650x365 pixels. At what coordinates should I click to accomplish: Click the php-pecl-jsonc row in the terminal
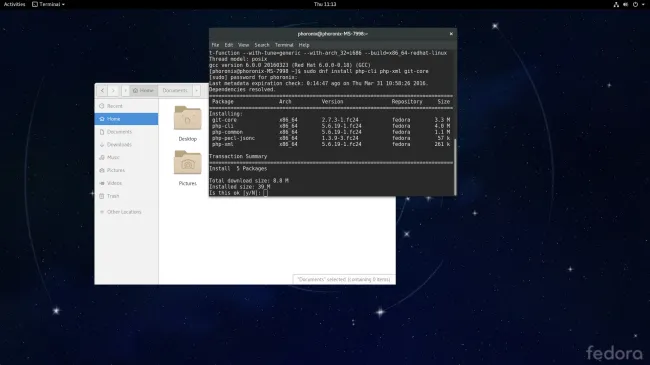[x=331, y=138]
